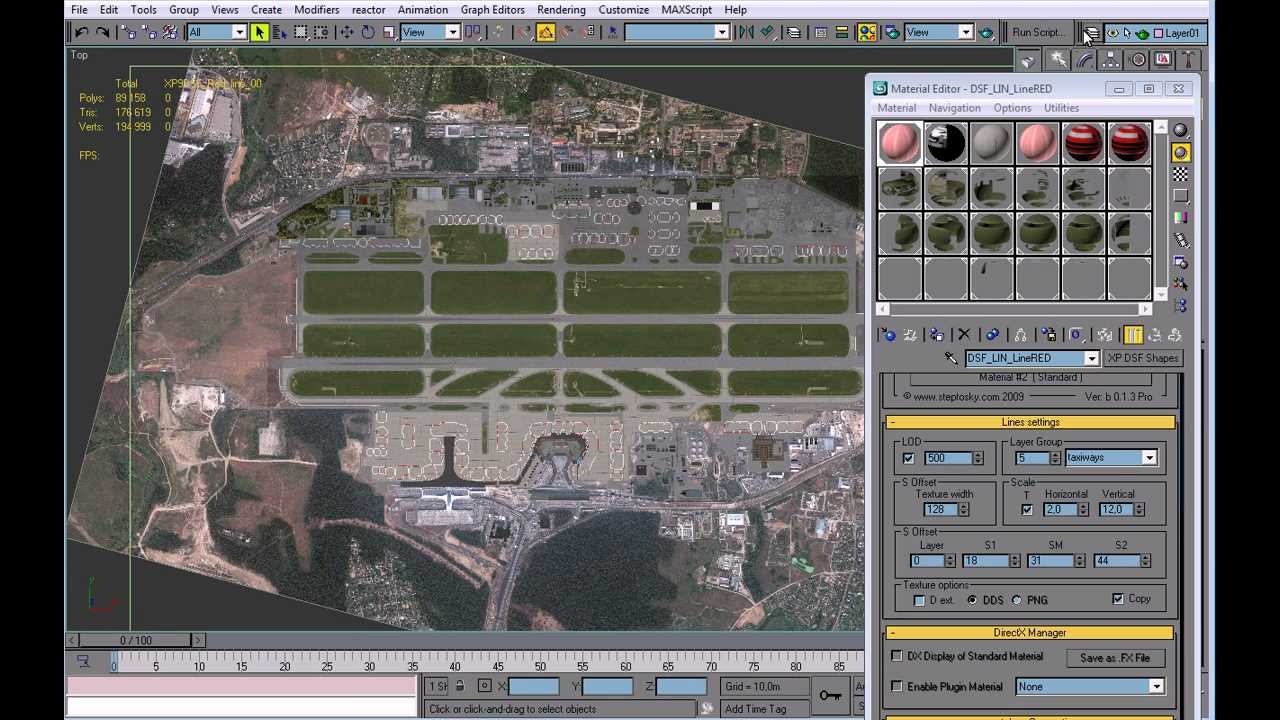Viewport: 1280px width, 720px height.
Task: Check Enable Plugin Material
Action: pos(897,686)
